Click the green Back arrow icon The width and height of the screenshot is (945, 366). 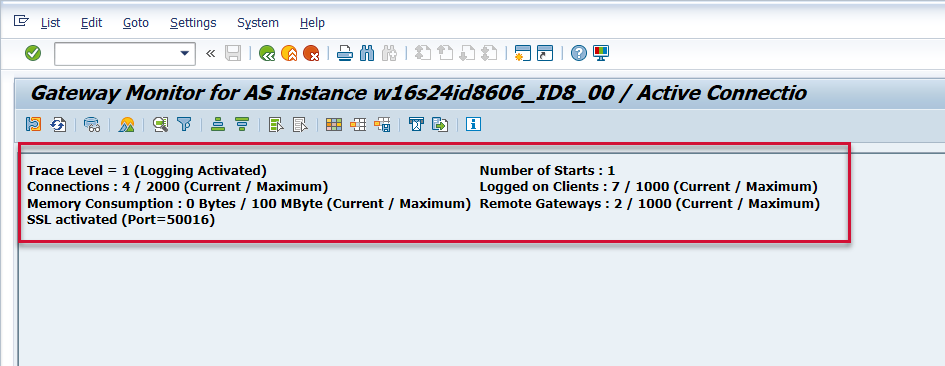267,53
